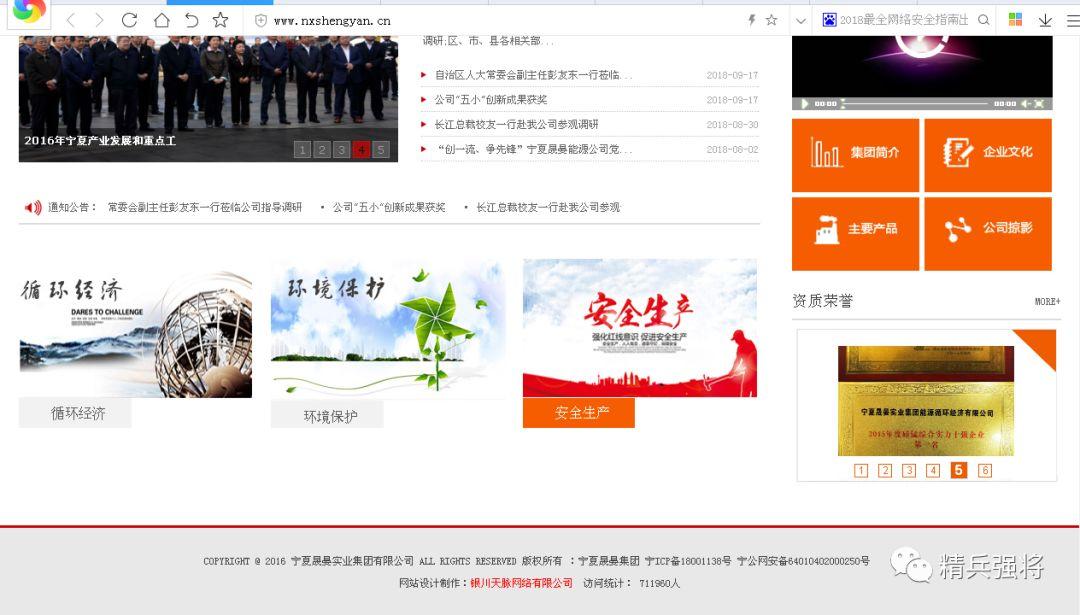Expand the address bar dropdown chevron
The width and height of the screenshot is (1080, 615).
800,21
